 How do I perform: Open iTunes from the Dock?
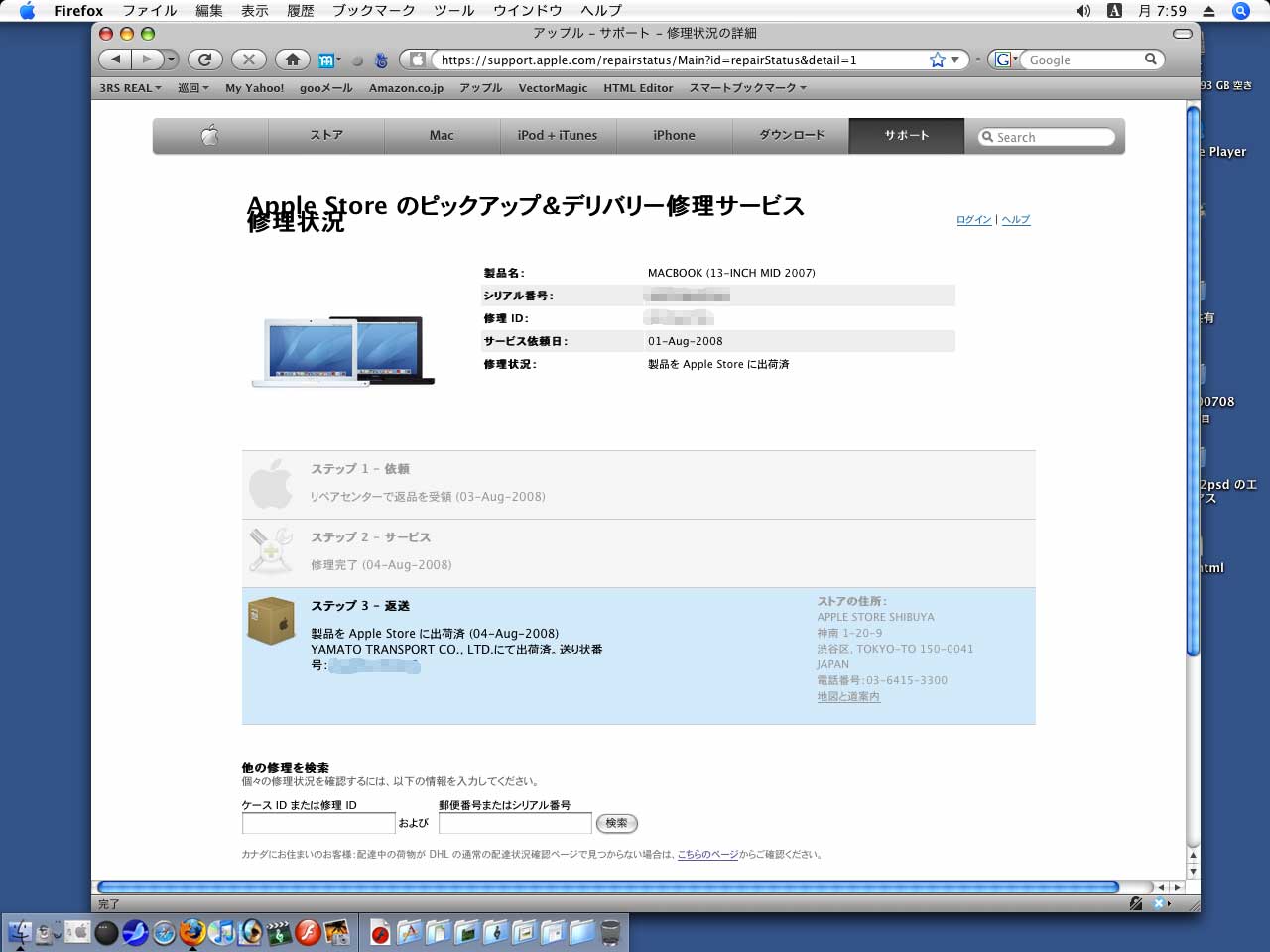[x=221, y=932]
